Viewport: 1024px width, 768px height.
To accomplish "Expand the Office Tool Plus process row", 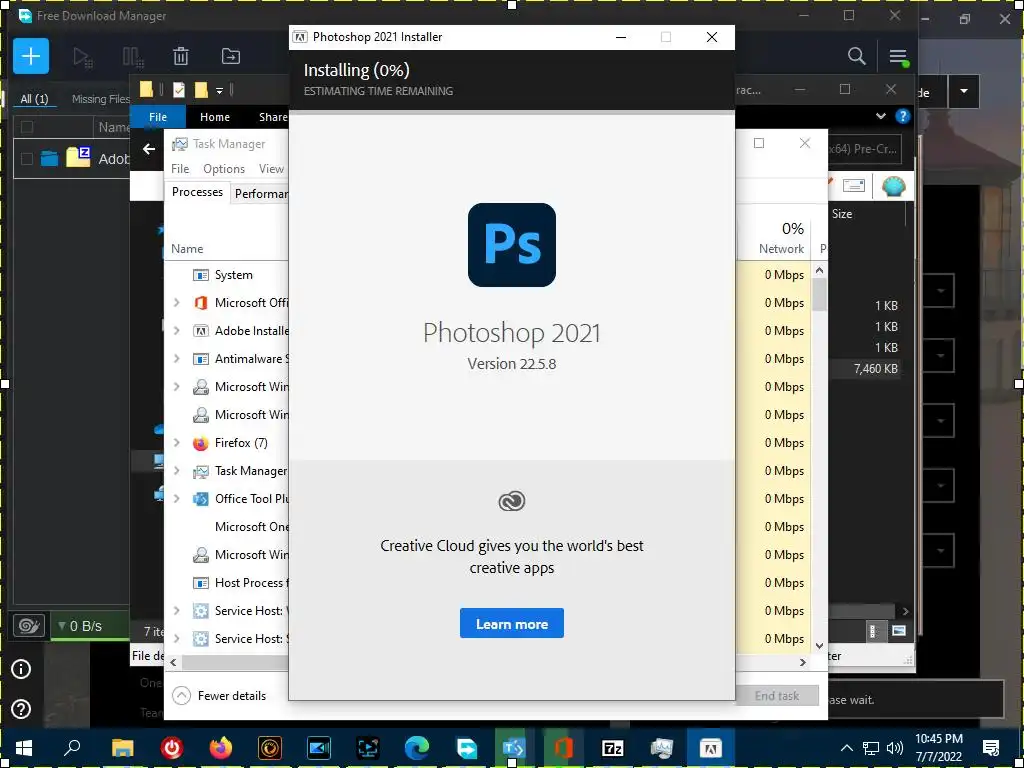I will [x=176, y=498].
